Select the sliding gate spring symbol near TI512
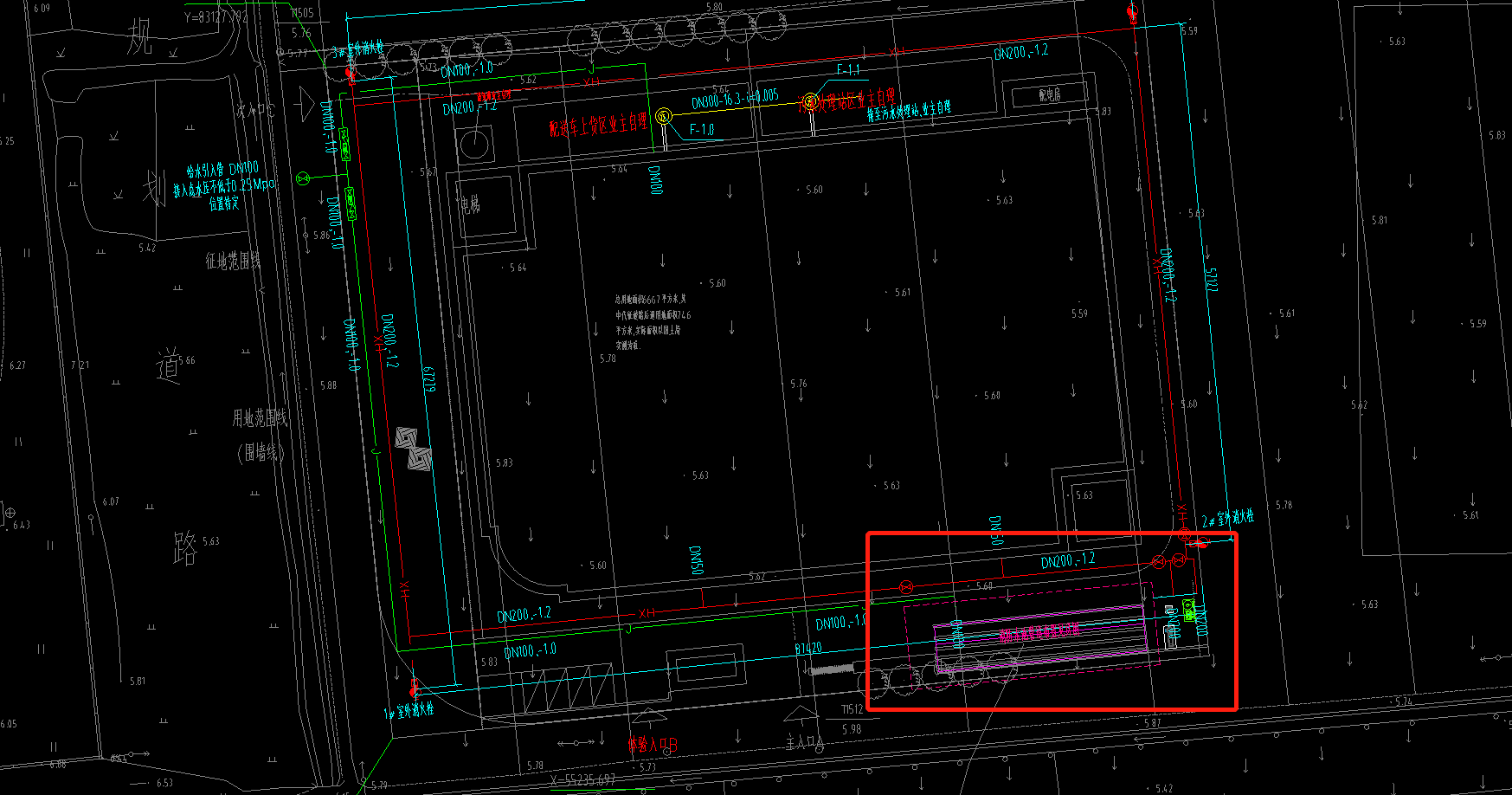 point(831,669)
